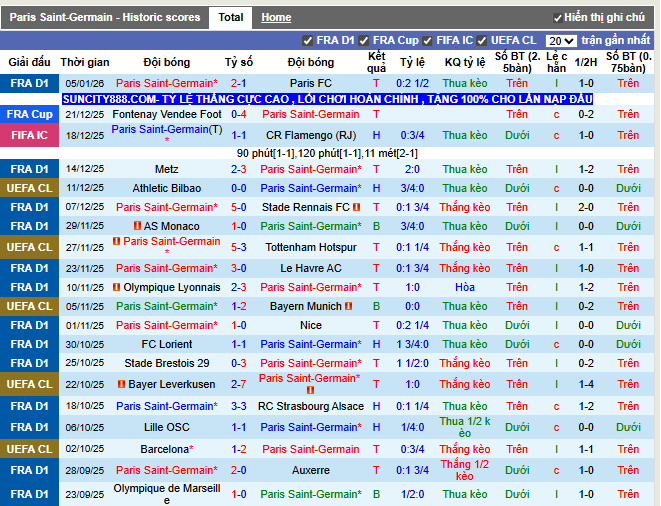
Task: Click the penalty note '90 phút[1-1],120 phút[1-1]' row
Action: tap(327, 153)
